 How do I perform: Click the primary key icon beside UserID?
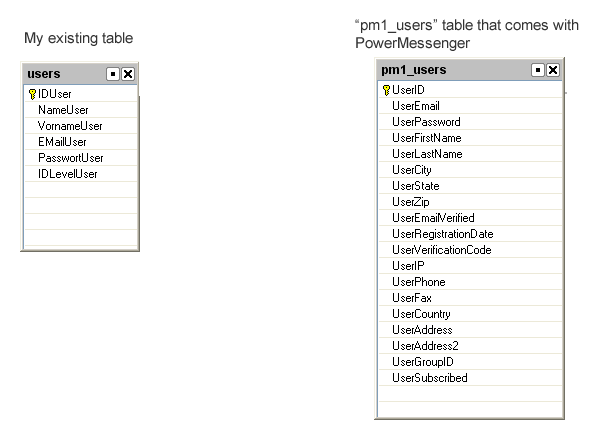click(386, 90)
